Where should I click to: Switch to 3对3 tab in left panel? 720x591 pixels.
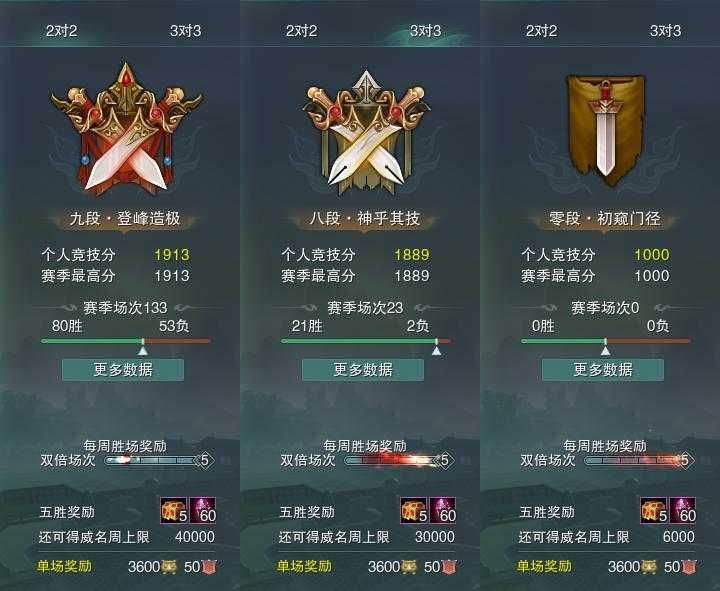point(186,31)
